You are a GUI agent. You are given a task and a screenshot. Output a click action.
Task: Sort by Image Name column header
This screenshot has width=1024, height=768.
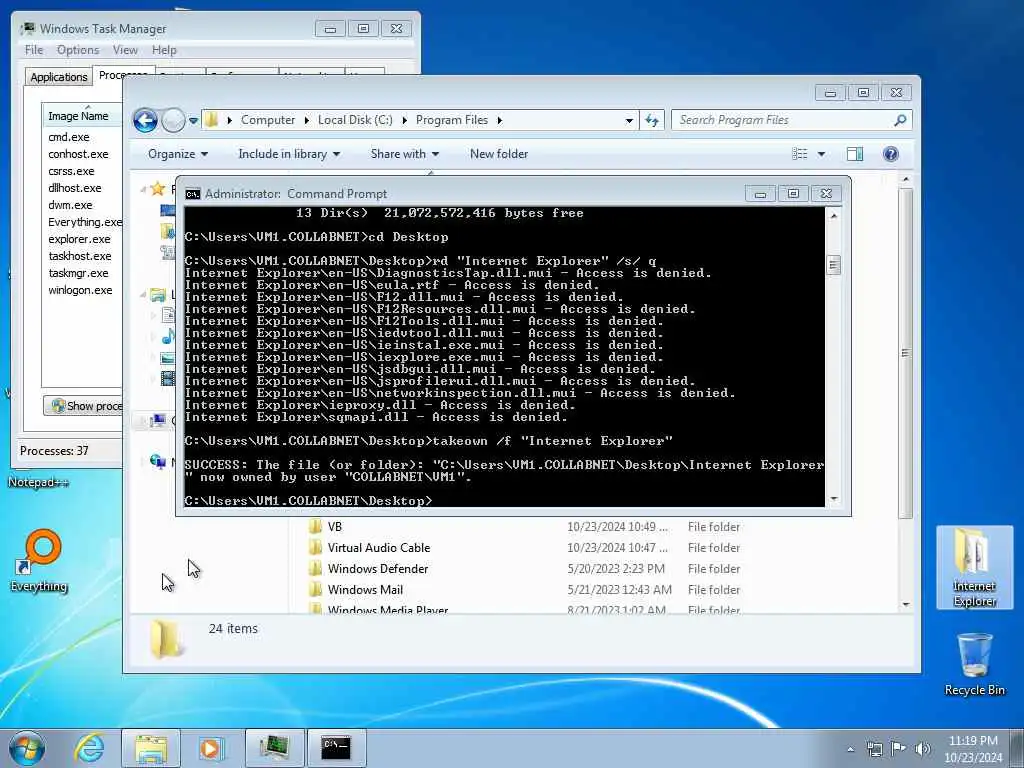point(82,116)
